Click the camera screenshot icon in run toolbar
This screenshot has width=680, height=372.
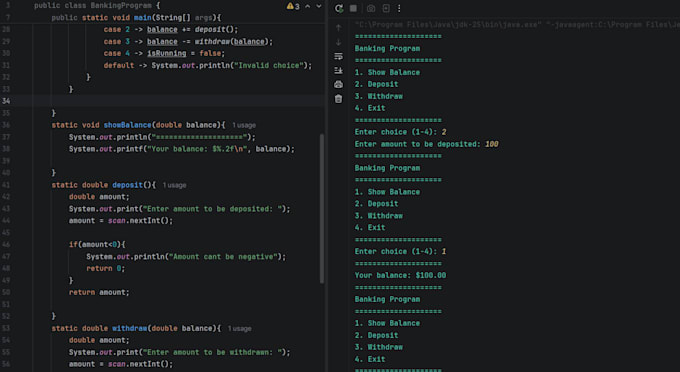tap(371, 8)
